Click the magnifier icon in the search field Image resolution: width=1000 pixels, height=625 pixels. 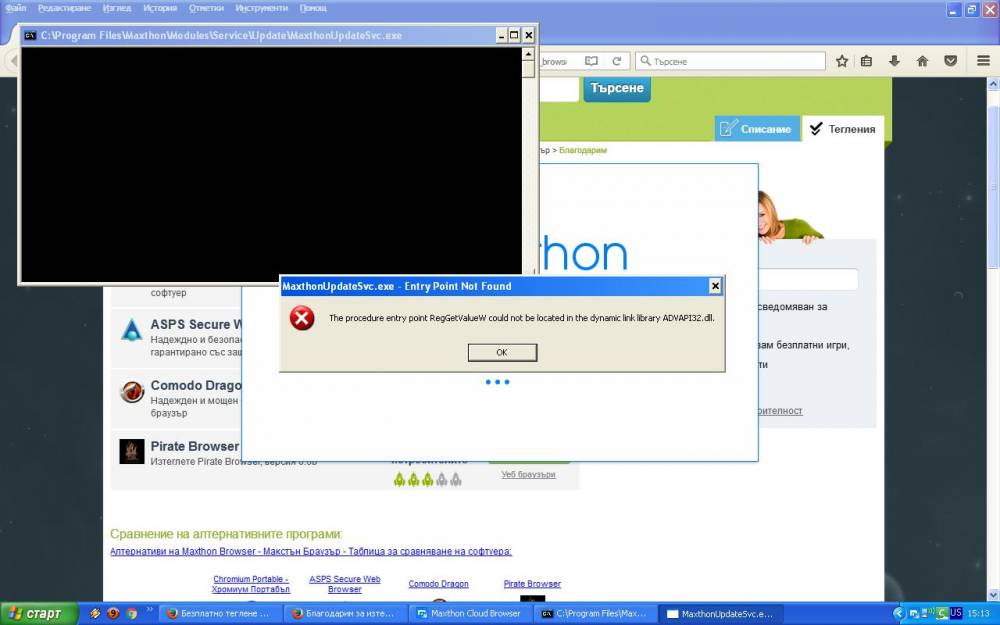click(645, 61)
